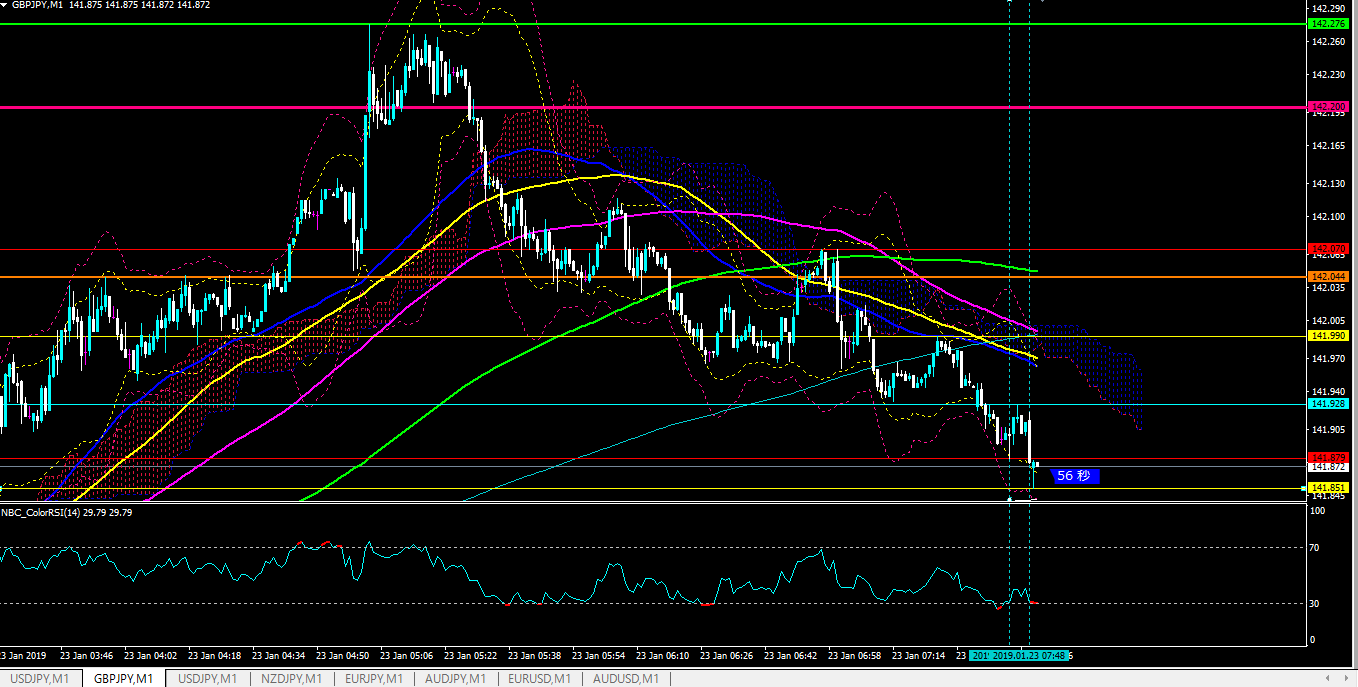Click the cyan 141.928 price label
The height and width of the screenshot is (687, 1358).
click(x=1326, y=403)
